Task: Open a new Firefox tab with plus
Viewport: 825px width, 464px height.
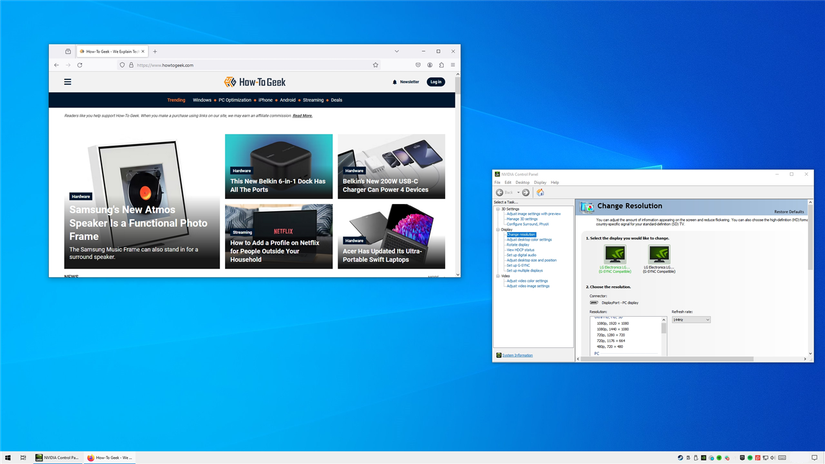Action: 155,52
